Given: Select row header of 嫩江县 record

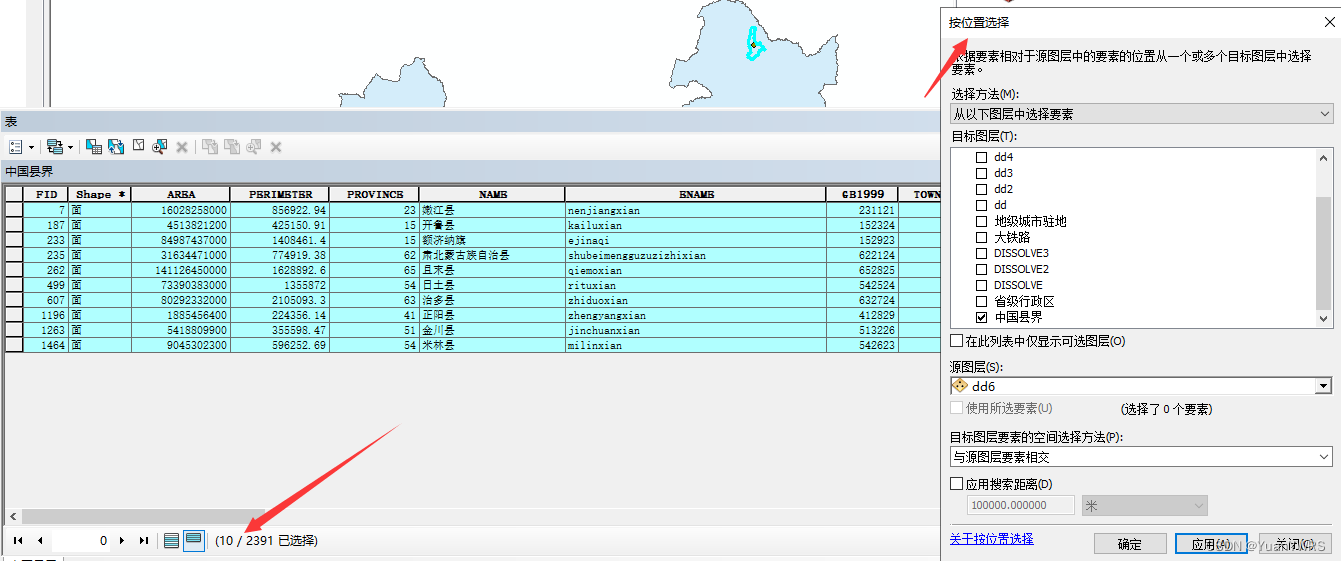Looking at the screenshot, I should pos(14,210).
